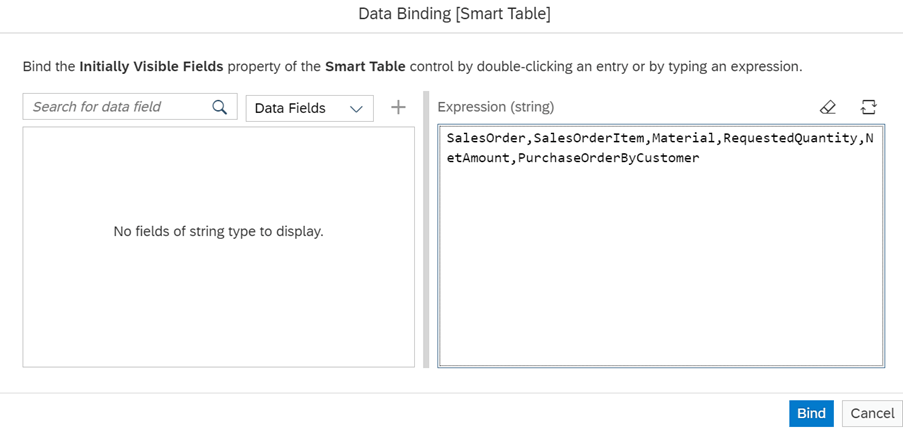
Task: Click SalesOrderItem in the expression text
Action: [585, 138]
